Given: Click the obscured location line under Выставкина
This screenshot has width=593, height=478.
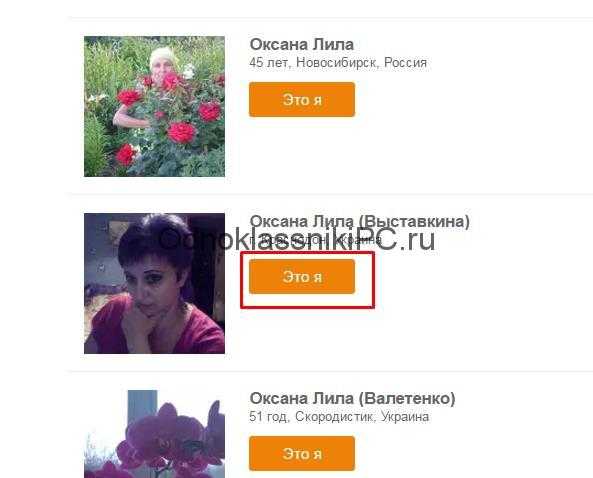Looking at the screenshot, I should click(315, 240).
